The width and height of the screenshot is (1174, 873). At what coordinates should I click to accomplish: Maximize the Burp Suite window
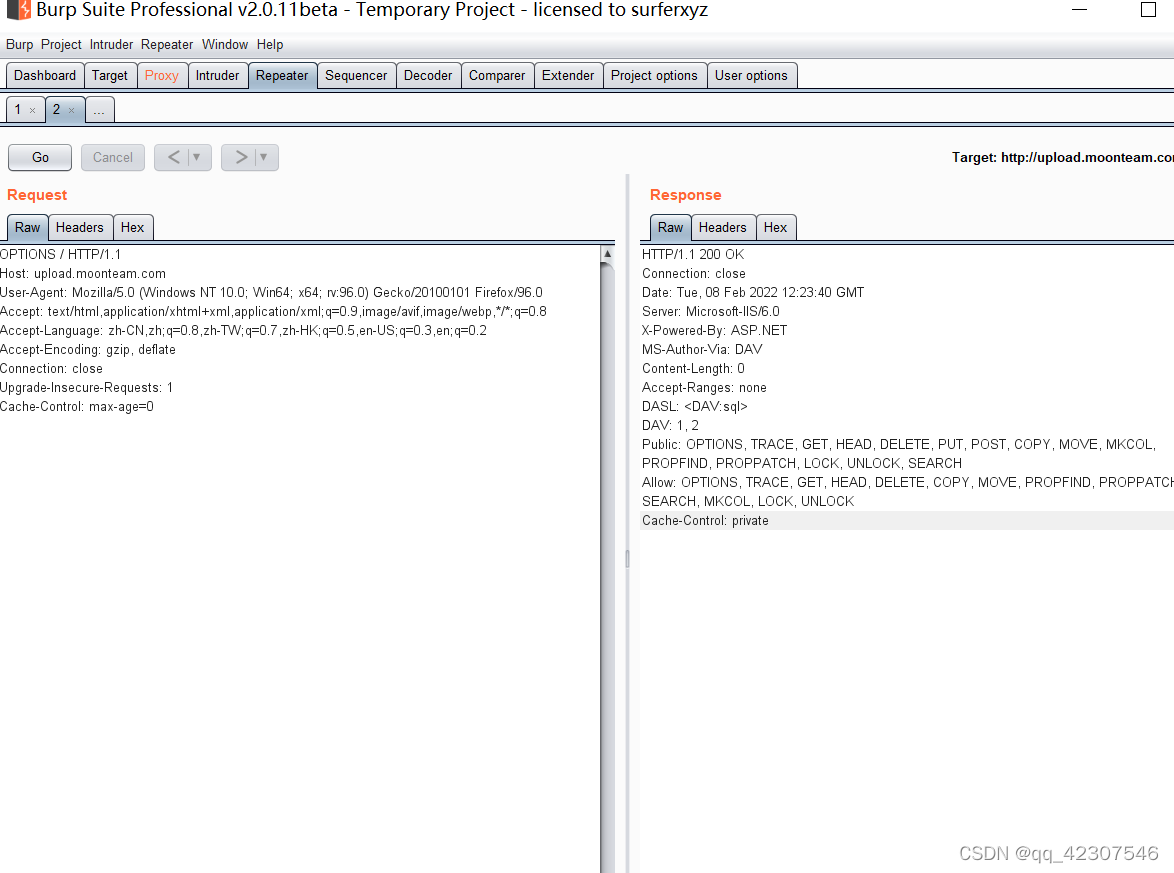[1149, 10]
